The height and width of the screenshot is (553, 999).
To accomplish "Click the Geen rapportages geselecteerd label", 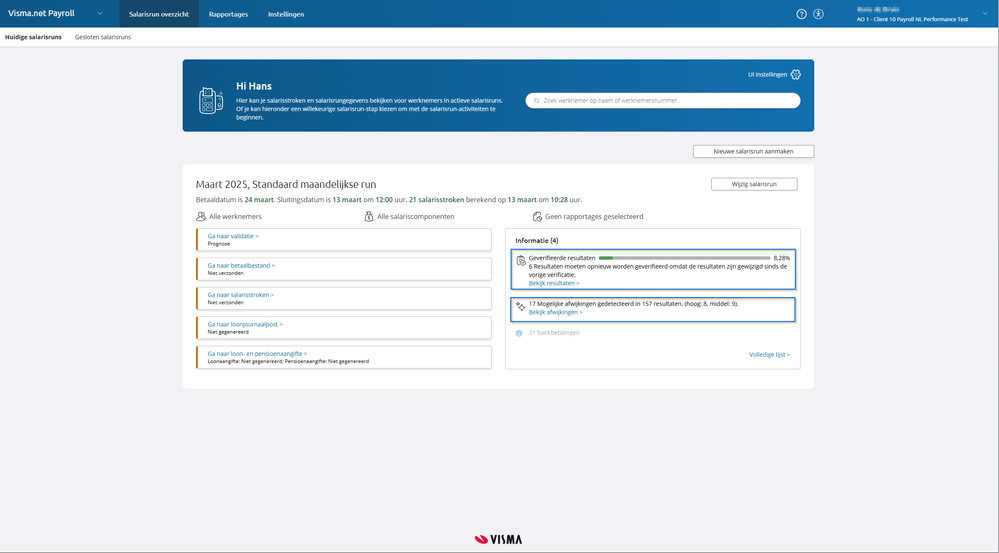I will click(x=594, y=217).
